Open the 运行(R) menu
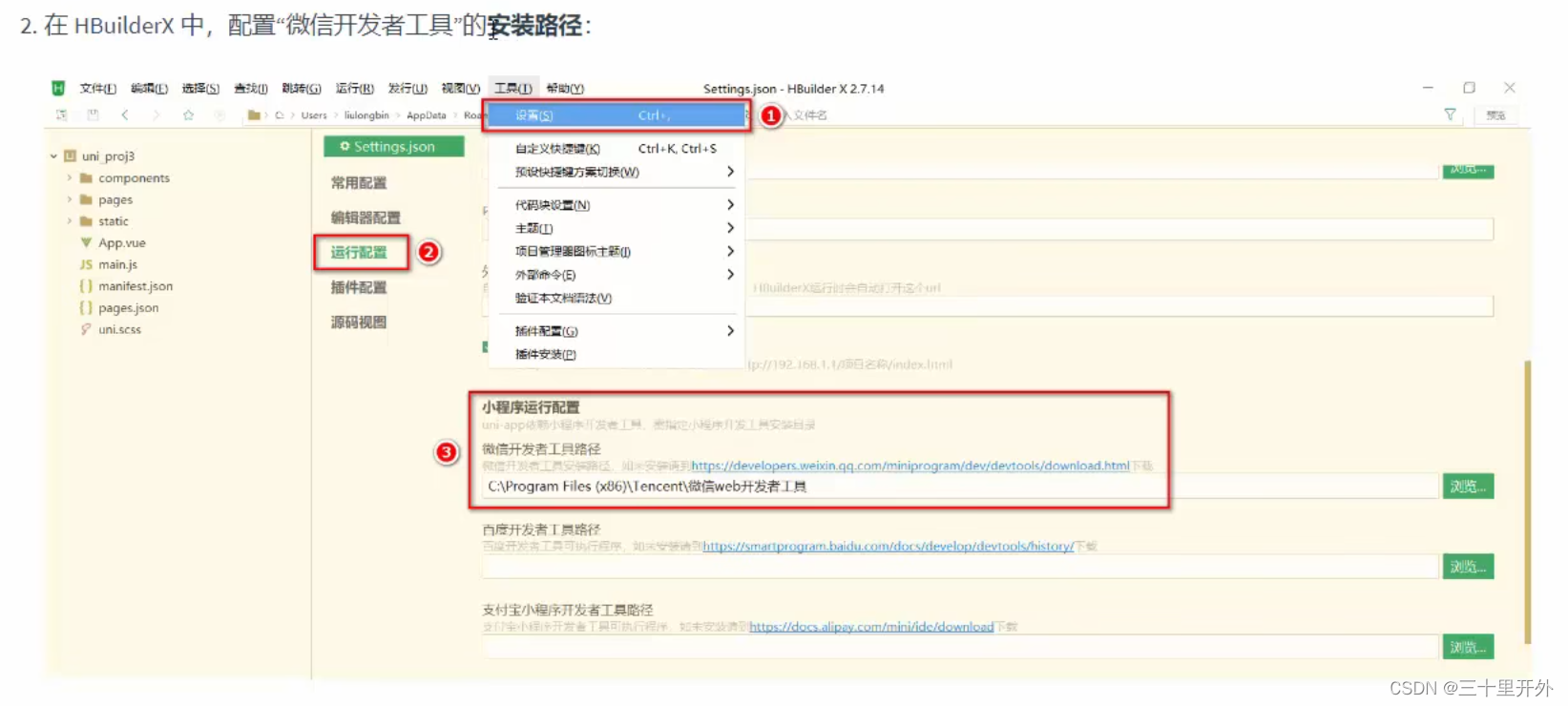This screenshot has height=706, width=1568. (x=354, y=88)
